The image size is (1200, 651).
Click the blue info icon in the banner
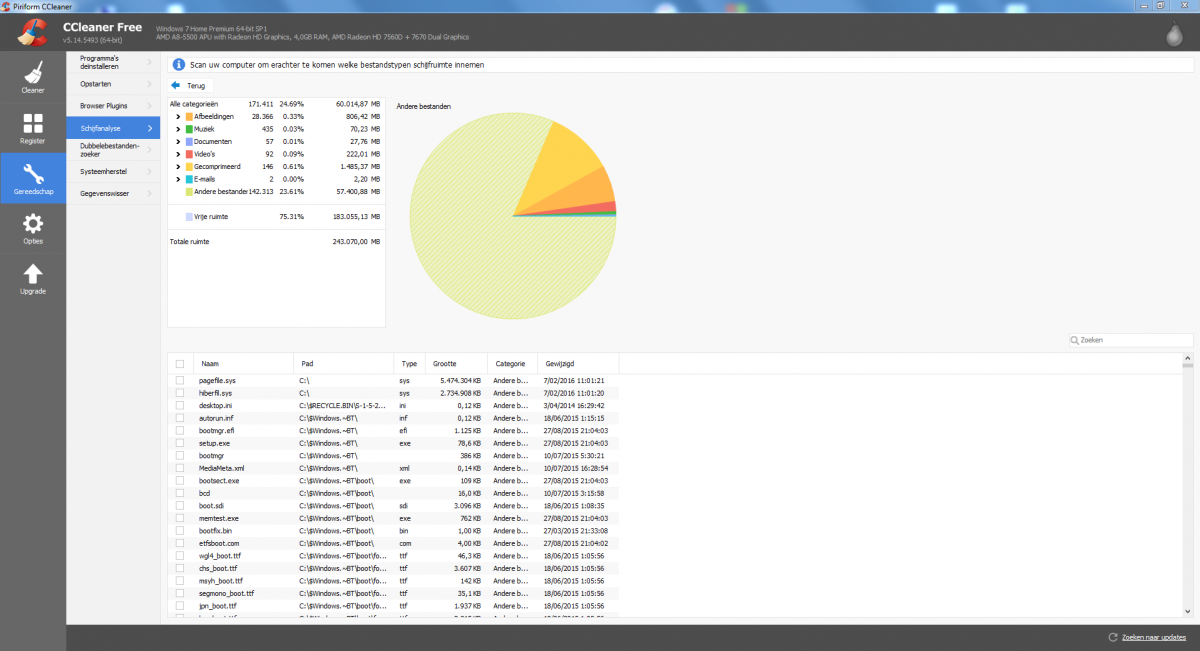click(178, 65)
